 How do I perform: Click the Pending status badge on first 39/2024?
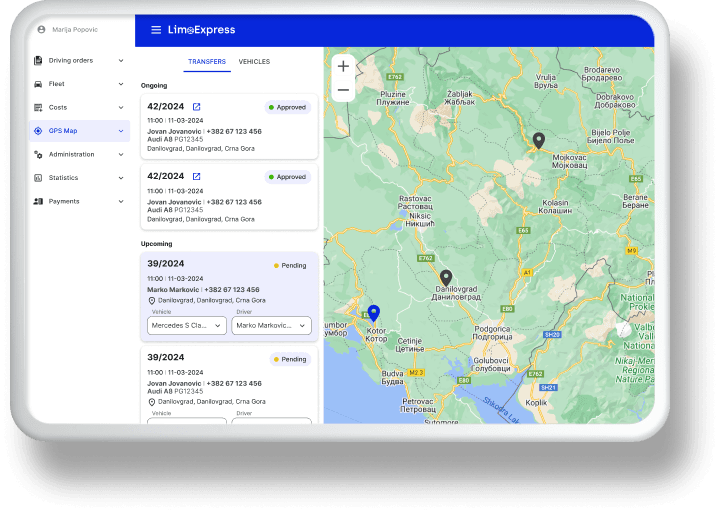coord(290,266)
